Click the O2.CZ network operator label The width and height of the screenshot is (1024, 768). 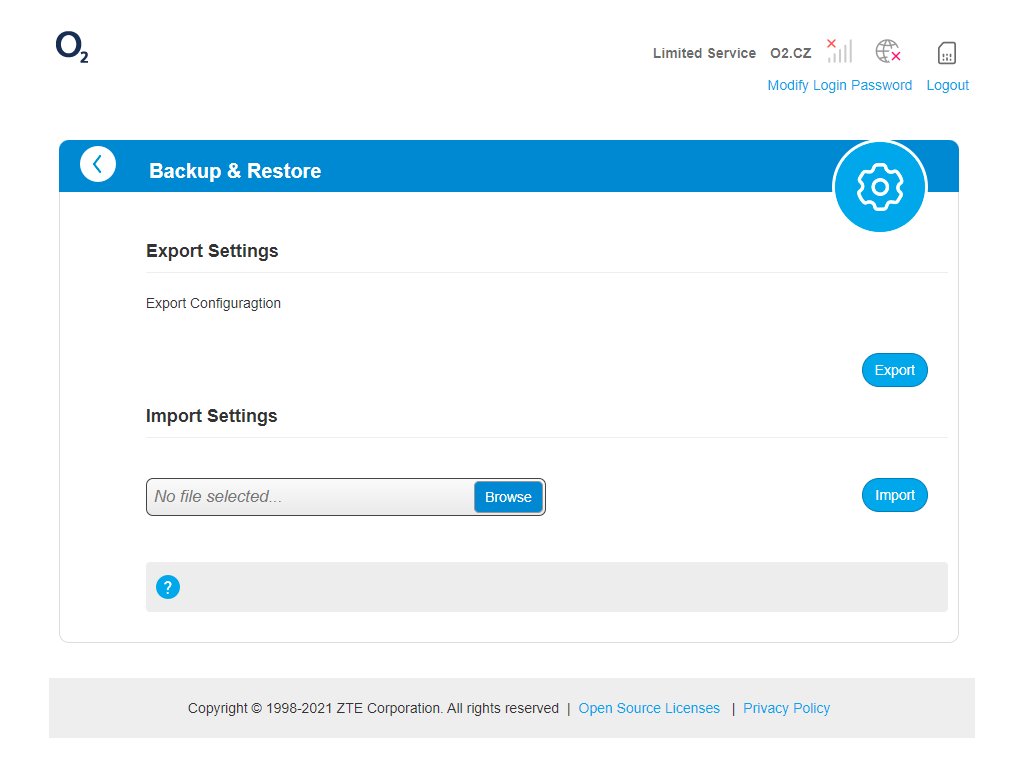point(790,53)
